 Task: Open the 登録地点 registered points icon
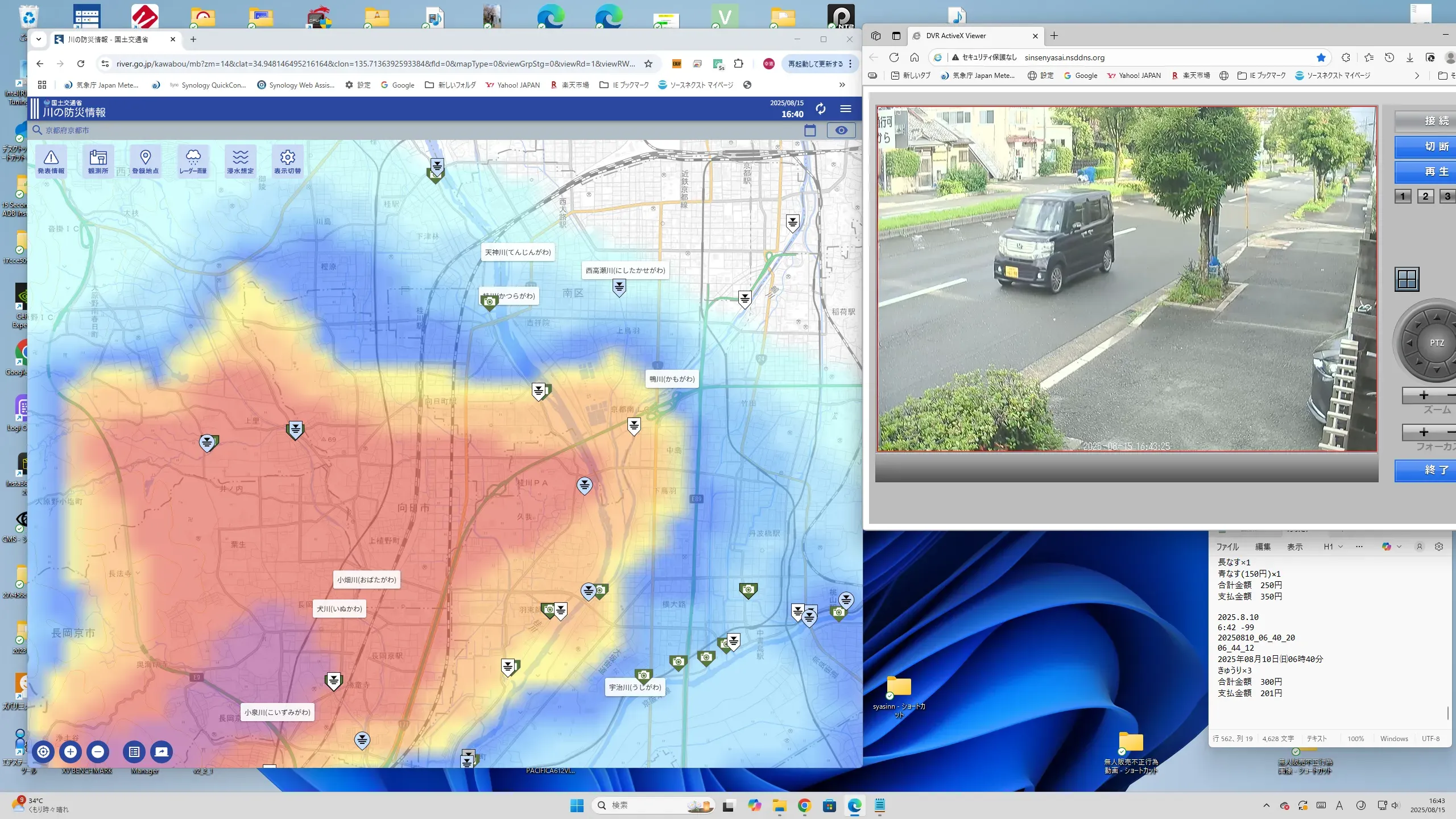coord(146,160)
